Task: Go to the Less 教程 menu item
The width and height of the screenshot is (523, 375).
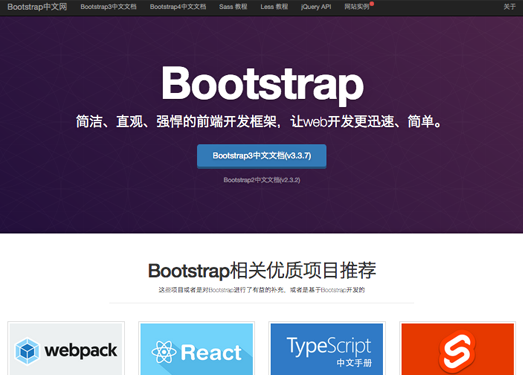Action: (274, 7)
